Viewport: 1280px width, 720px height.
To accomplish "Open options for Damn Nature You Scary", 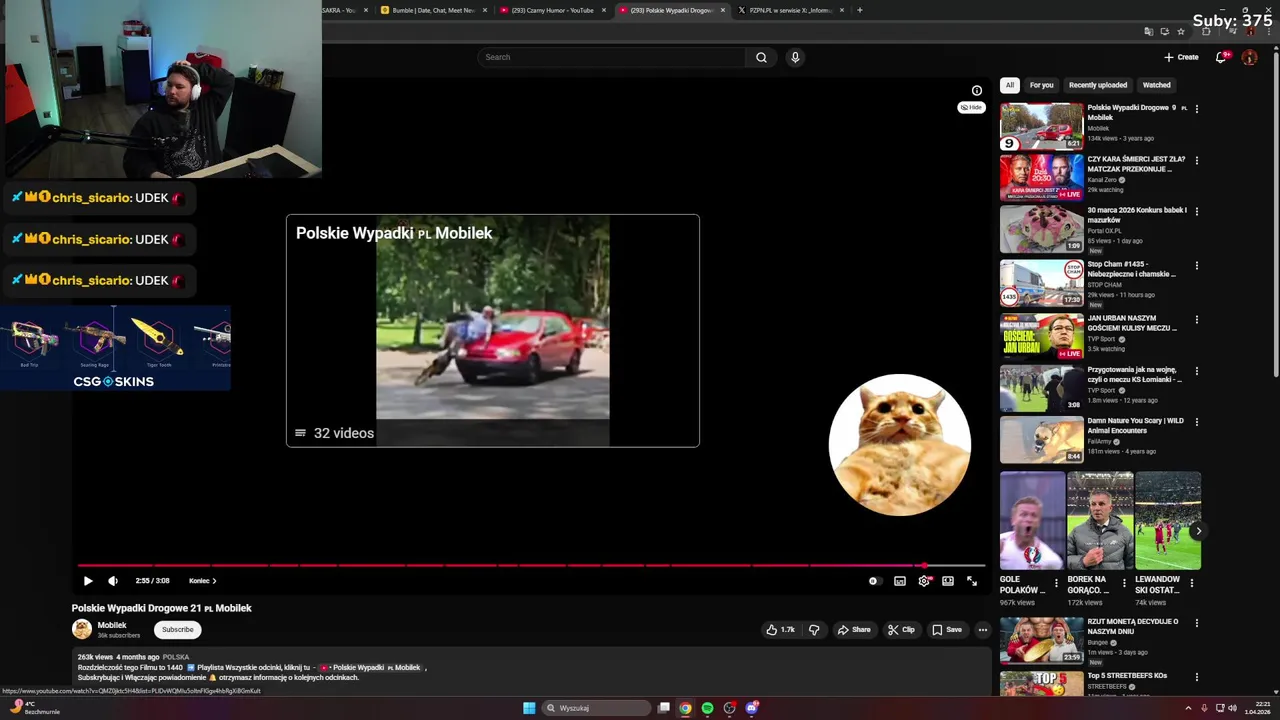I will [1197, 422].
